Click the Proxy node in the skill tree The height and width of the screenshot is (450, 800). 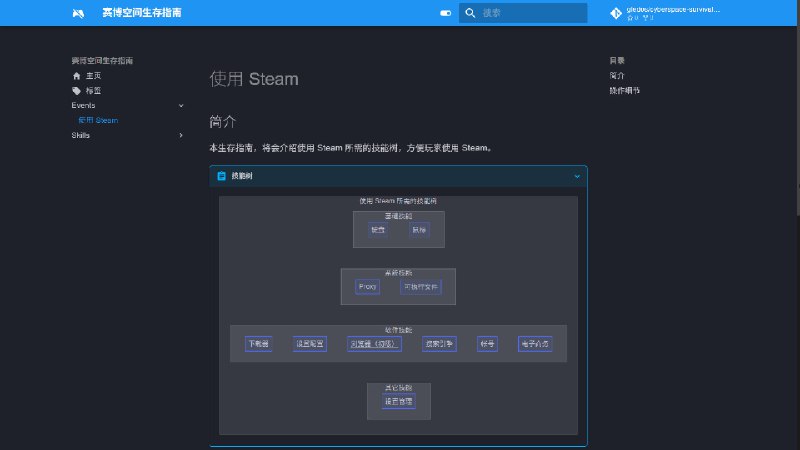[x=367, y=287]
